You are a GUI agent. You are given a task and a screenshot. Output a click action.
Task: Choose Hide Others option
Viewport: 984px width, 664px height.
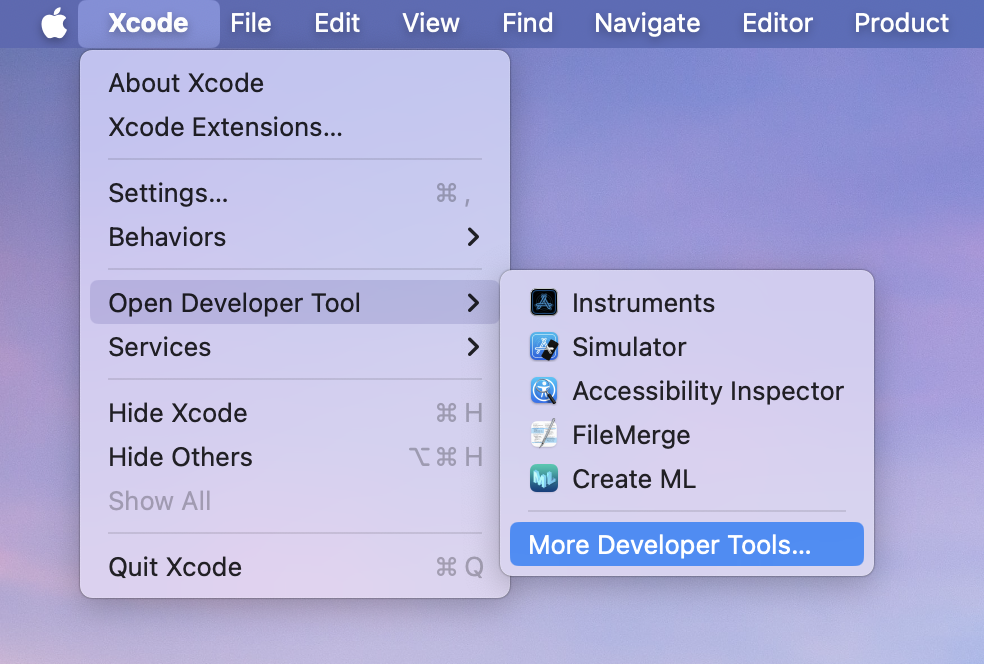pyautogui.click(x=180, y=457)
